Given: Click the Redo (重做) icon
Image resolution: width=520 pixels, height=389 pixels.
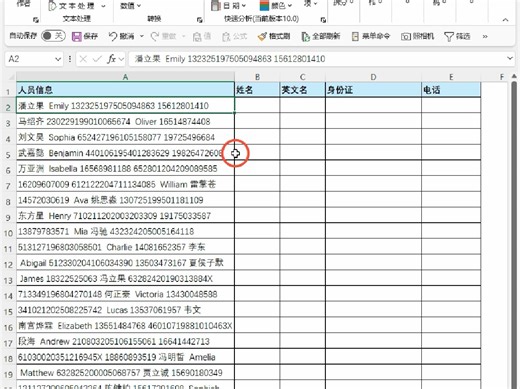Looking at the screenshot, I should pyautogui.click(x=155, y=36).
